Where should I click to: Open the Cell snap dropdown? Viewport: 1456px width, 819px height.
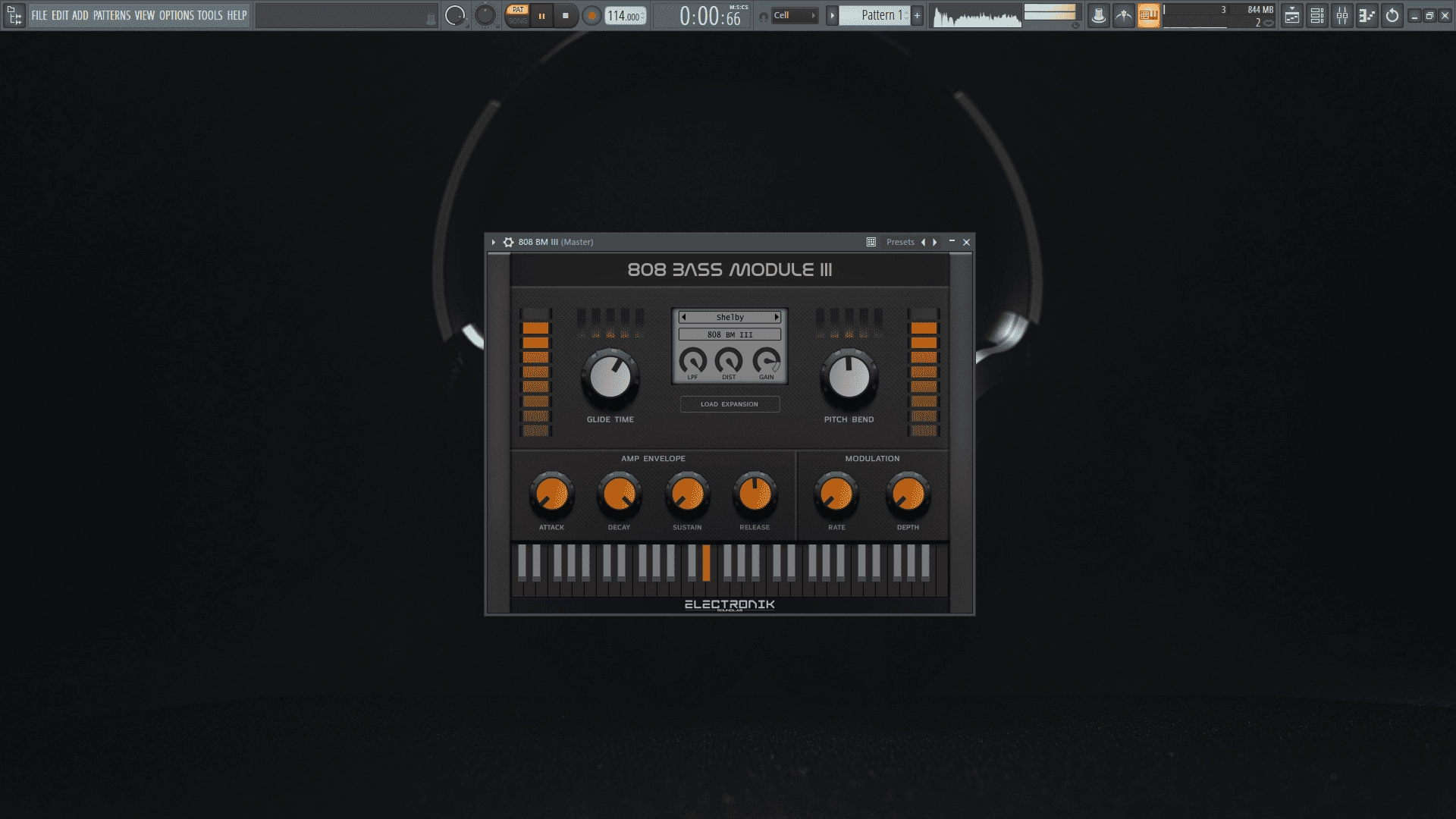(795, 15)
